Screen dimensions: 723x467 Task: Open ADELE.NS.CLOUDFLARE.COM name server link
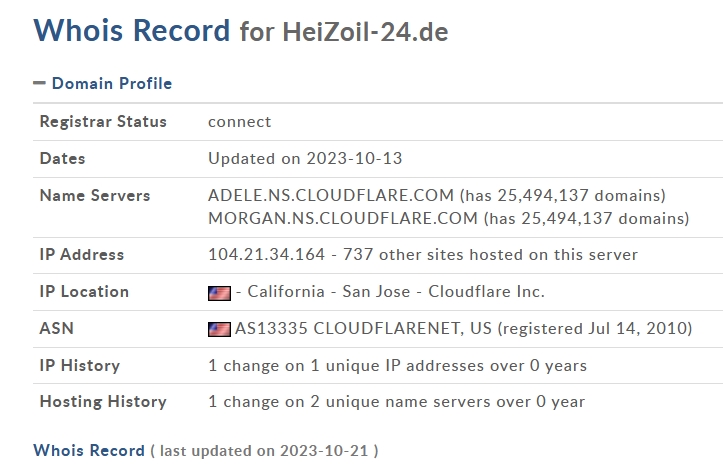(x=331, y=195)
